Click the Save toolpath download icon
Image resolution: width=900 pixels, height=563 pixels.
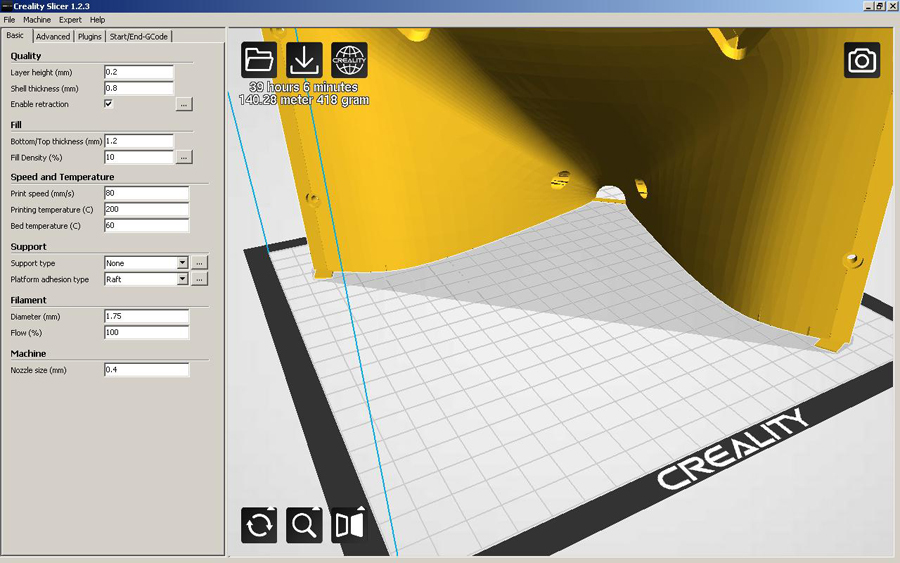click(x=304, y=60)
